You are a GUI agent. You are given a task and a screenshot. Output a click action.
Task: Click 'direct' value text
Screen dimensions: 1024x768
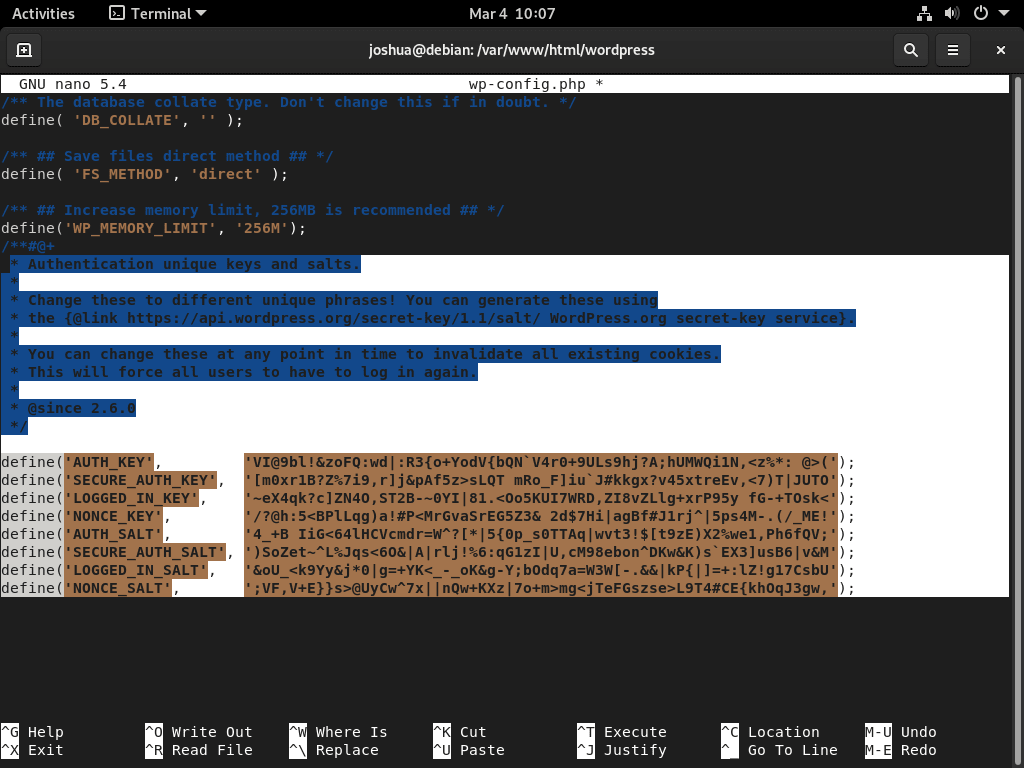pyautogui.click(x=225, y=174)
